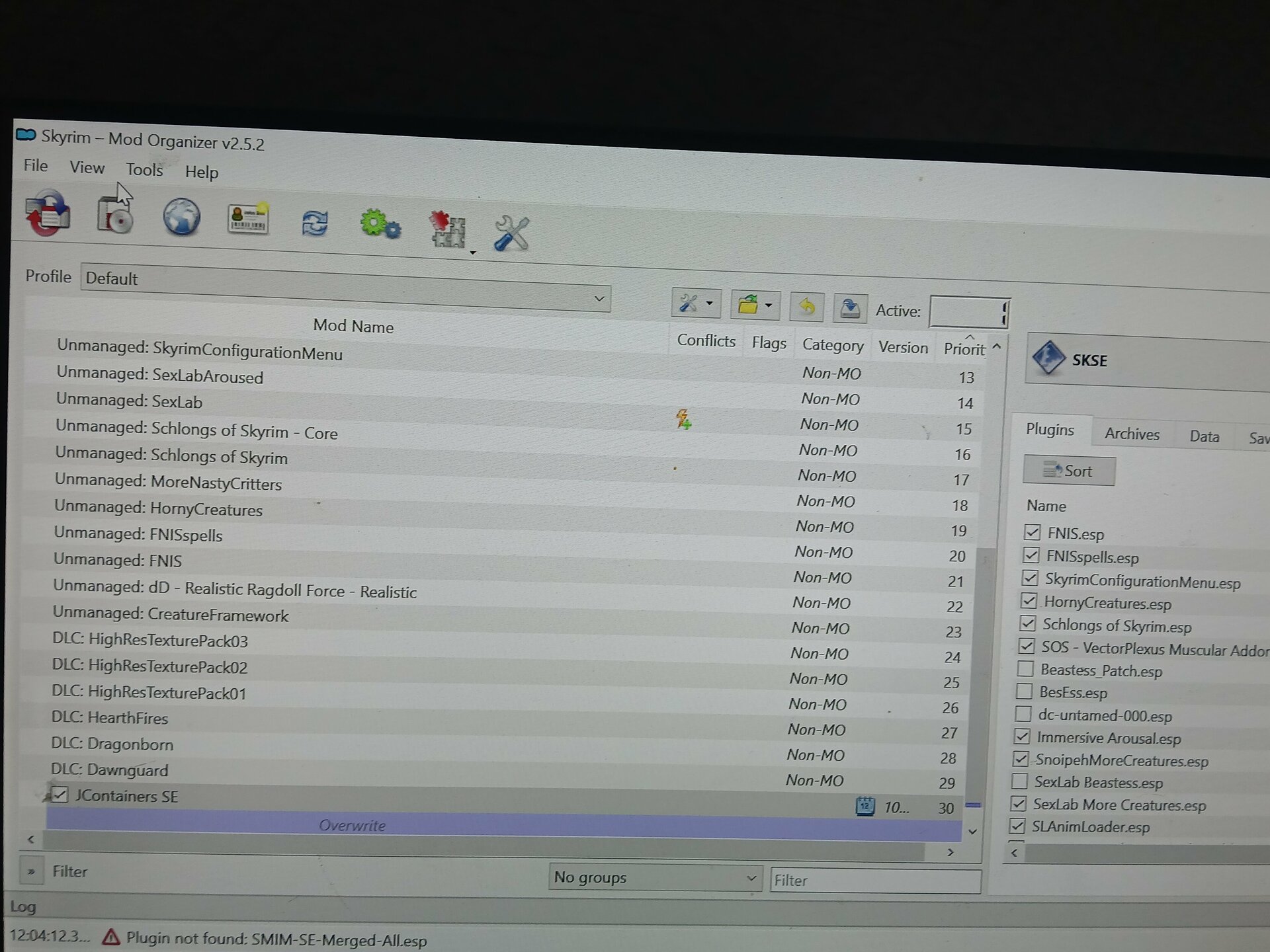Screen dimensions: 1270x952
Task: Switch to the Archives tab
Action: pyautogui.click(x=1132, y=434)
